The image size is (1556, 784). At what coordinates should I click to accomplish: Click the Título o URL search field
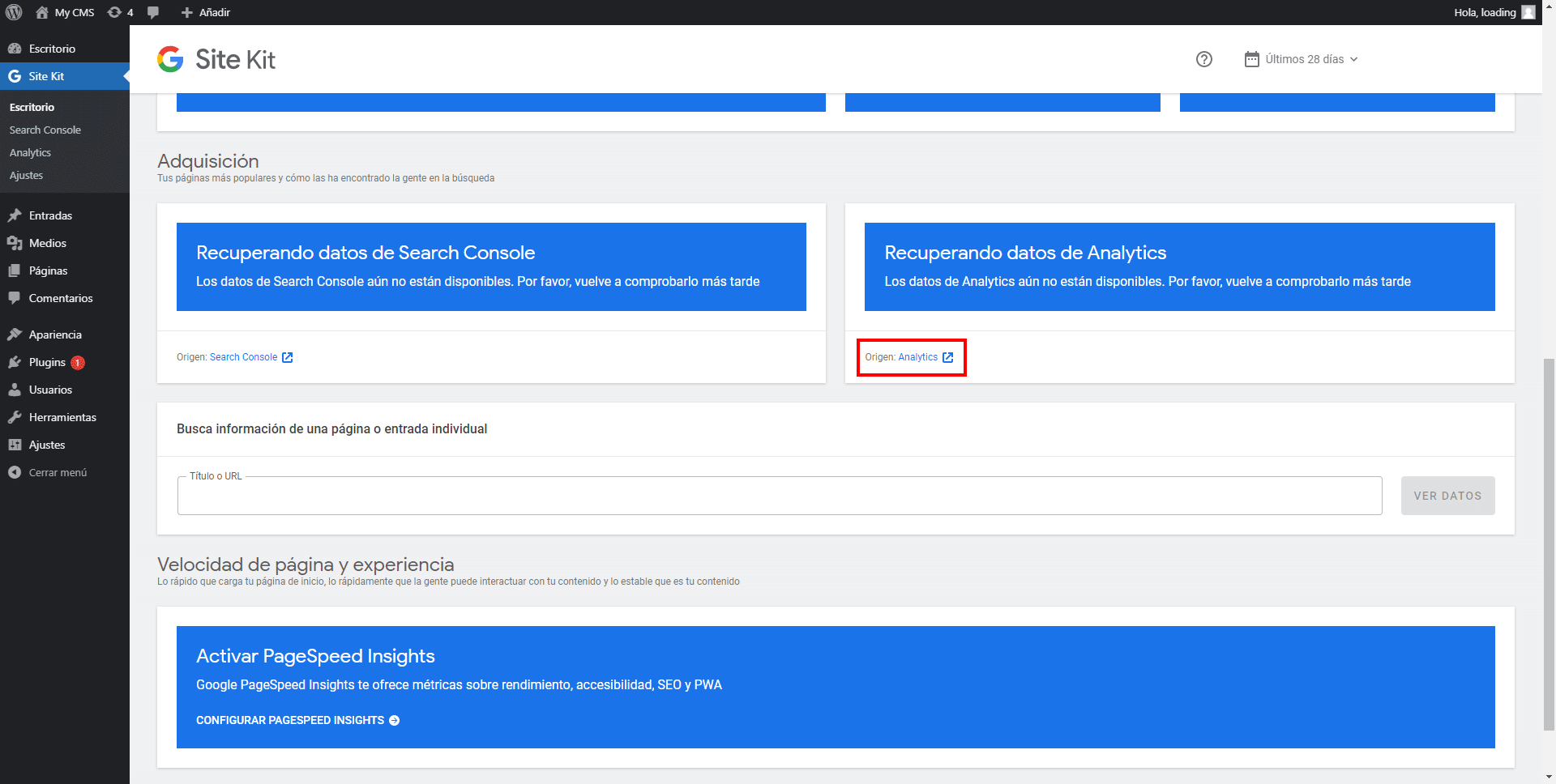coord(780,496)
